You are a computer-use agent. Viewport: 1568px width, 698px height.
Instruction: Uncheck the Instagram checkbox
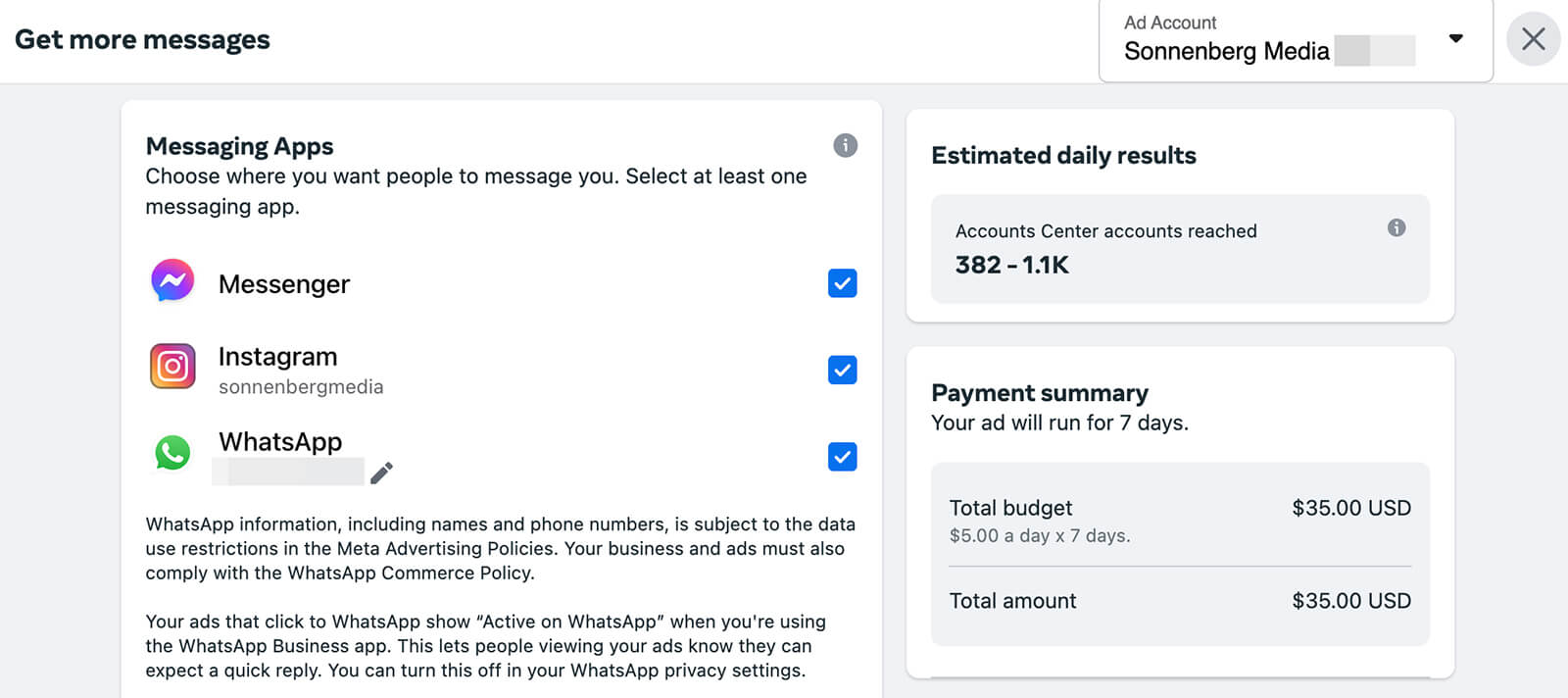(x=843, y=370)
